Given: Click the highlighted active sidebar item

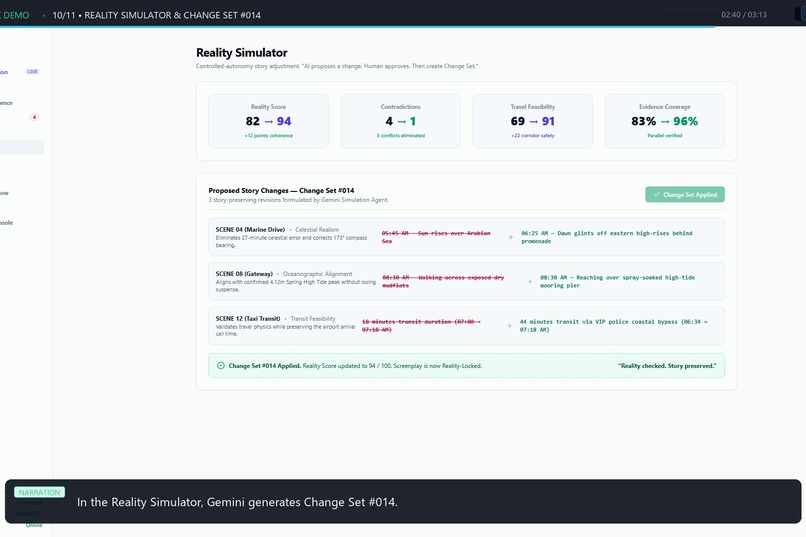Looking at the screenshot, I should [22, 147].
